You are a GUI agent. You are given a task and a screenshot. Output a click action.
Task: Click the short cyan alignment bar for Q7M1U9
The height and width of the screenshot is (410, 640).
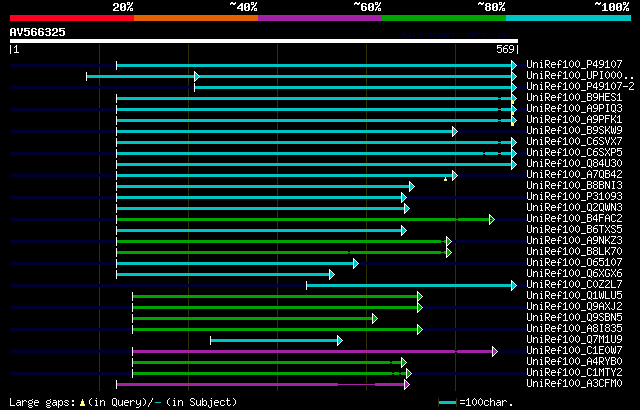tap(274, 341)
